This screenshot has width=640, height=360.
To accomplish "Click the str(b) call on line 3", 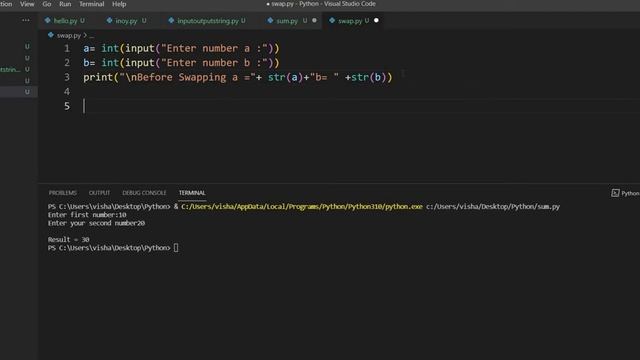I will (369, 78).
